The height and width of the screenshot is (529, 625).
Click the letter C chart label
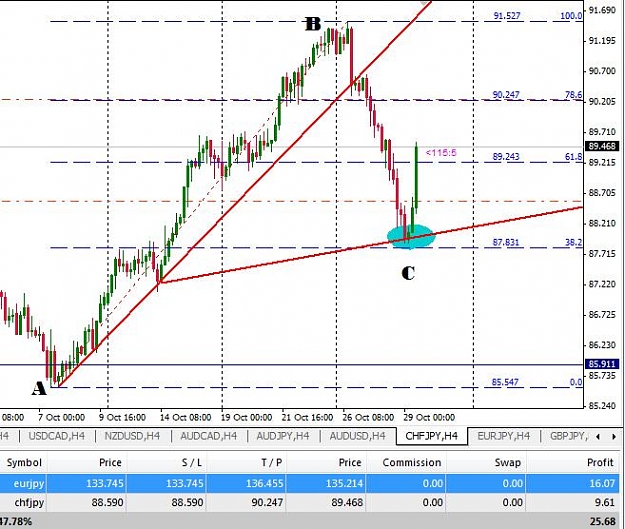pyautogui.click(x=408, y=273)
